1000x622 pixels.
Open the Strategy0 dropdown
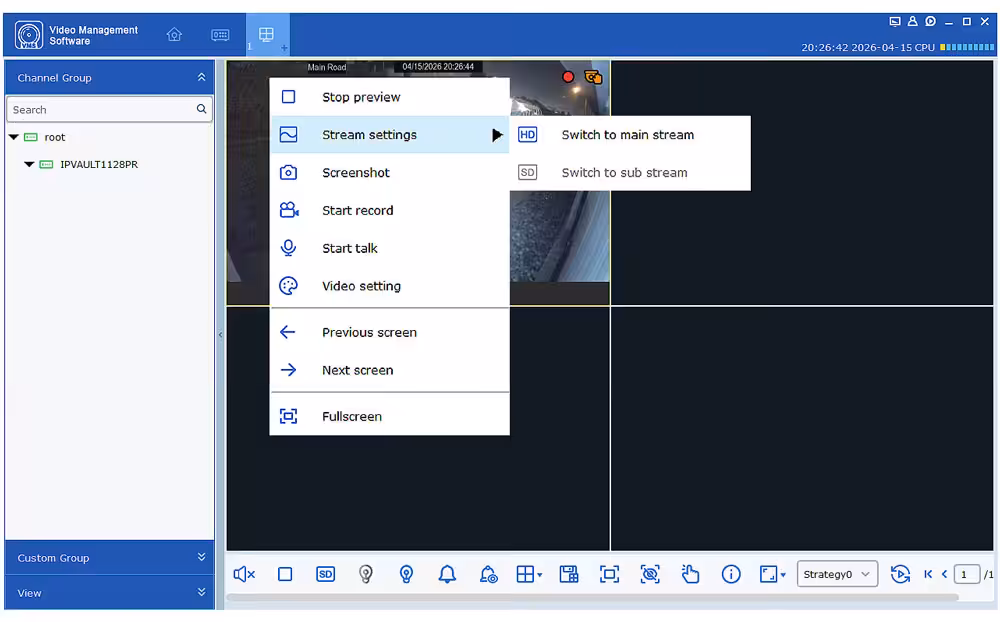coord(837,574)
